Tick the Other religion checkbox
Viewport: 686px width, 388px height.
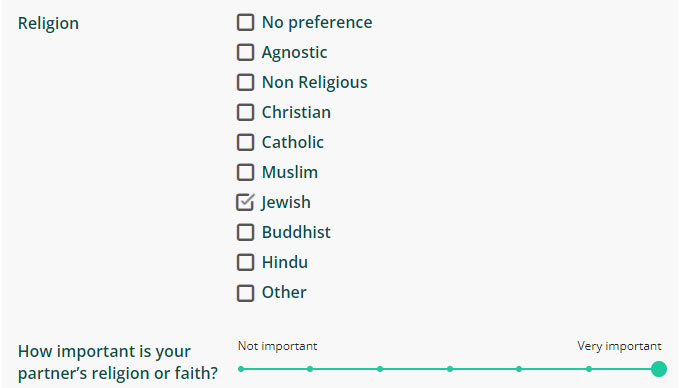[x=245, y=293]
